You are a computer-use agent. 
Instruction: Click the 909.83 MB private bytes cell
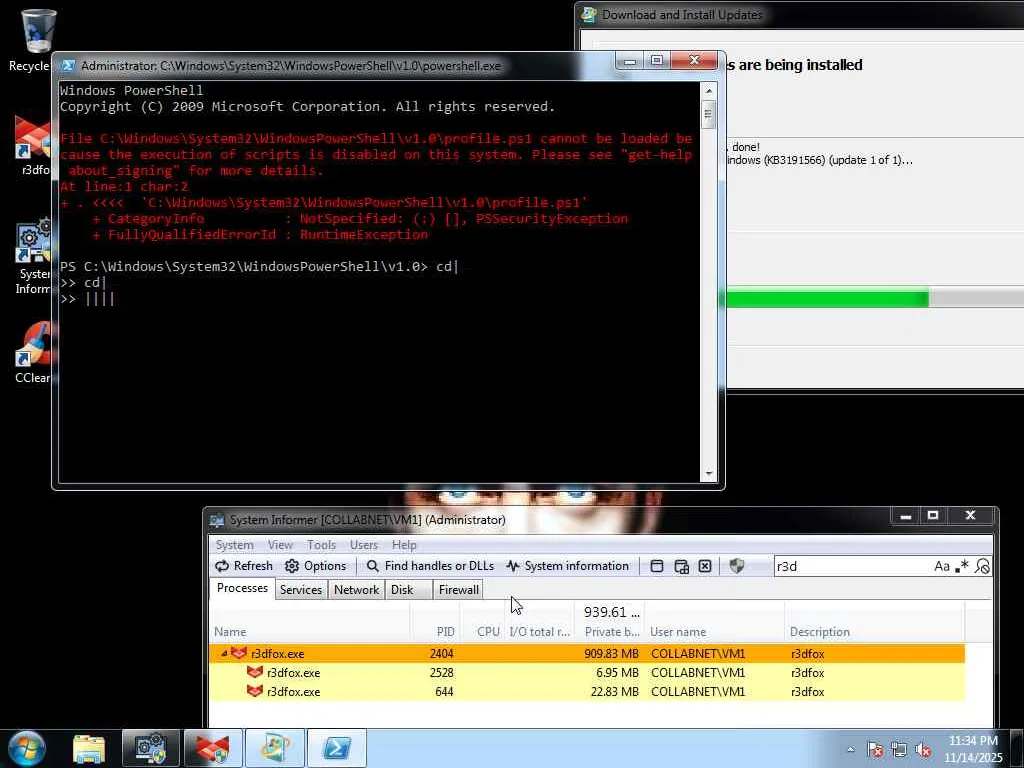point(611,654)
